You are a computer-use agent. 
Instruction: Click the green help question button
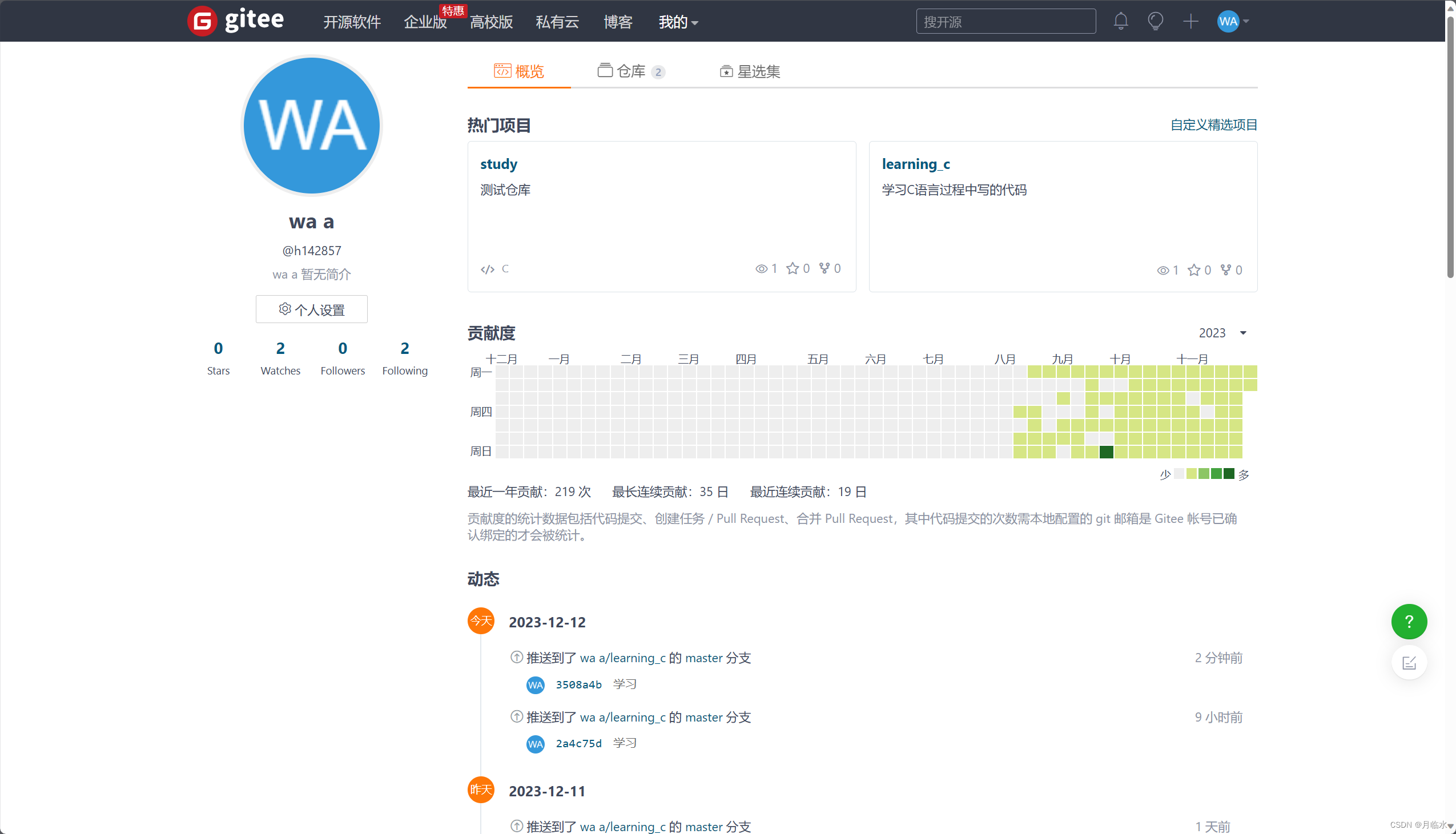point(1409,622)
